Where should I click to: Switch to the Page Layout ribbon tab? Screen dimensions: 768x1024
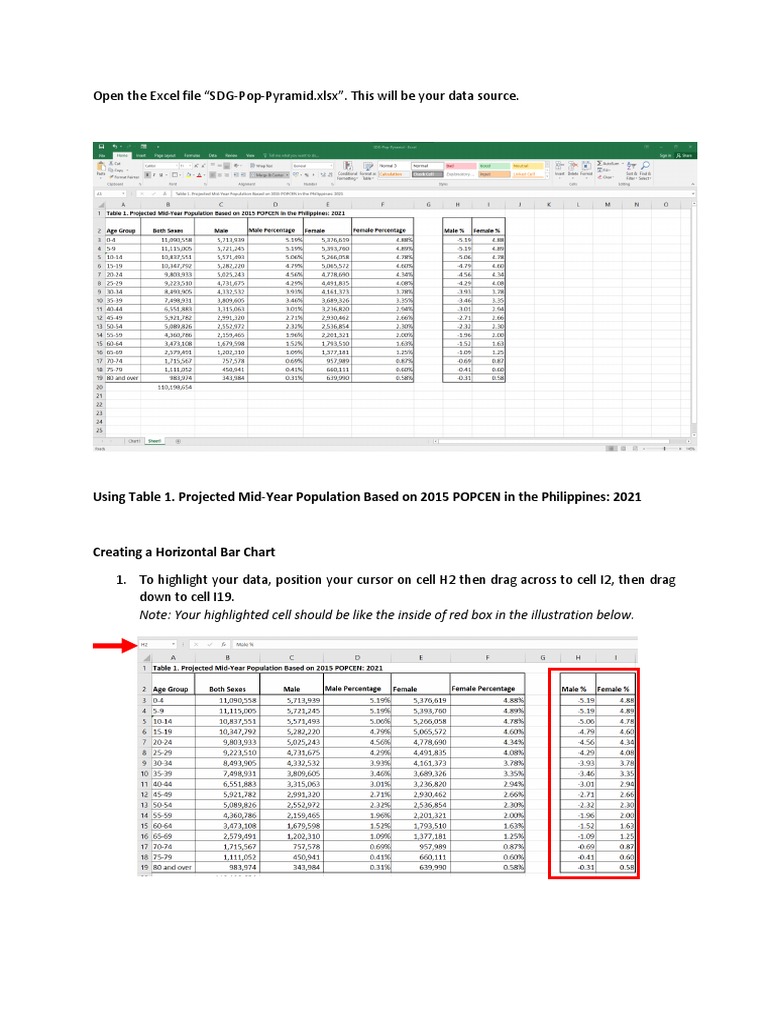pos(165,155)
